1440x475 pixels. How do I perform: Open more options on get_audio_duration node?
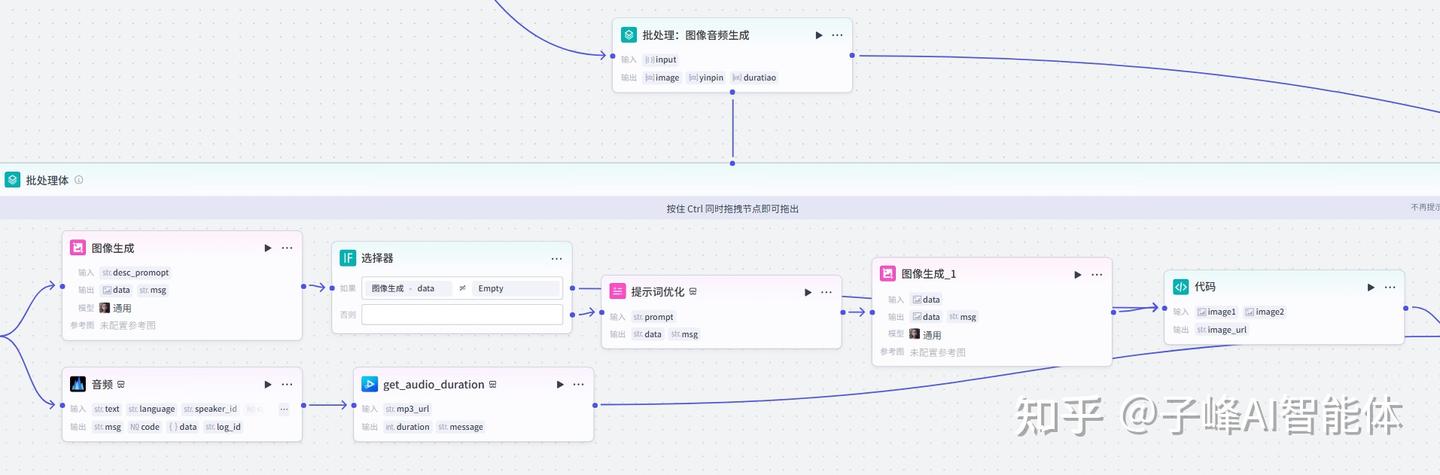pos(579,384)
